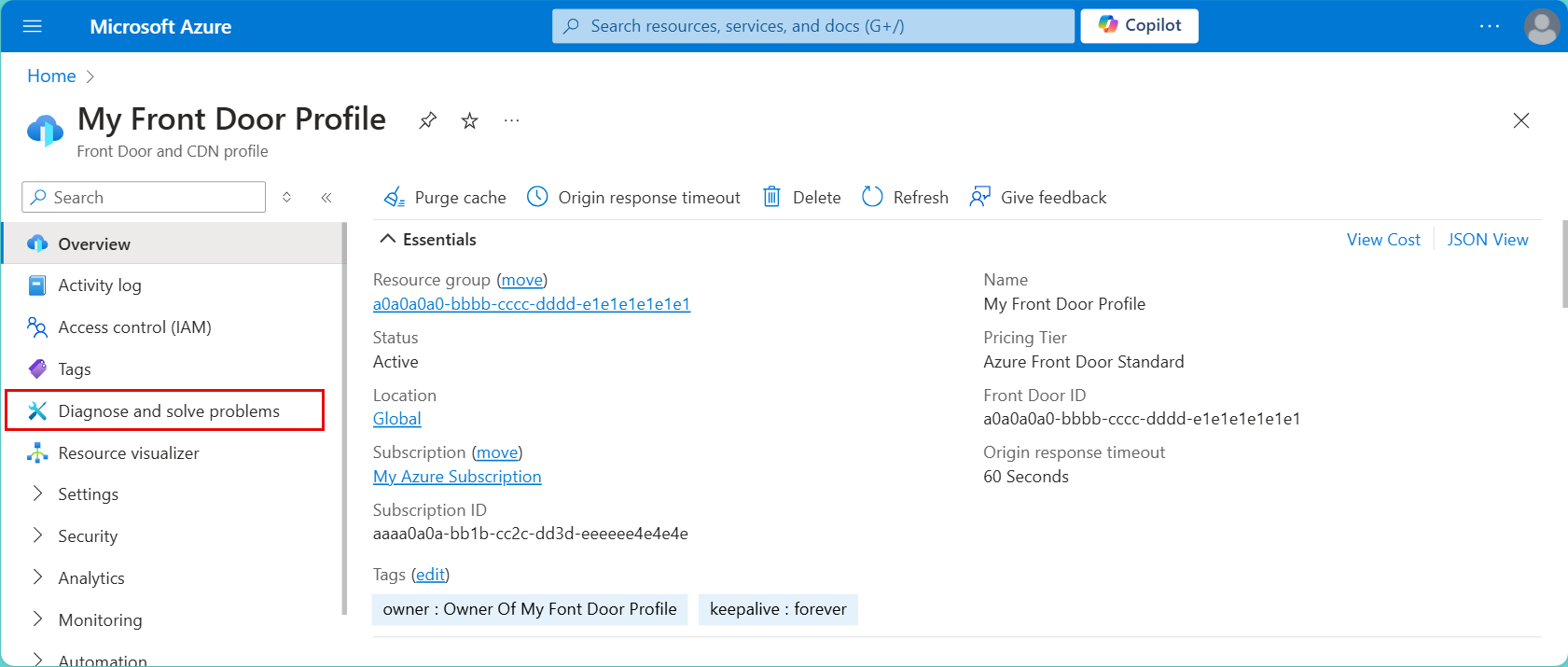Open the JSON View link
Screen dimensions: 1568x667
(x=1488, y=240)
